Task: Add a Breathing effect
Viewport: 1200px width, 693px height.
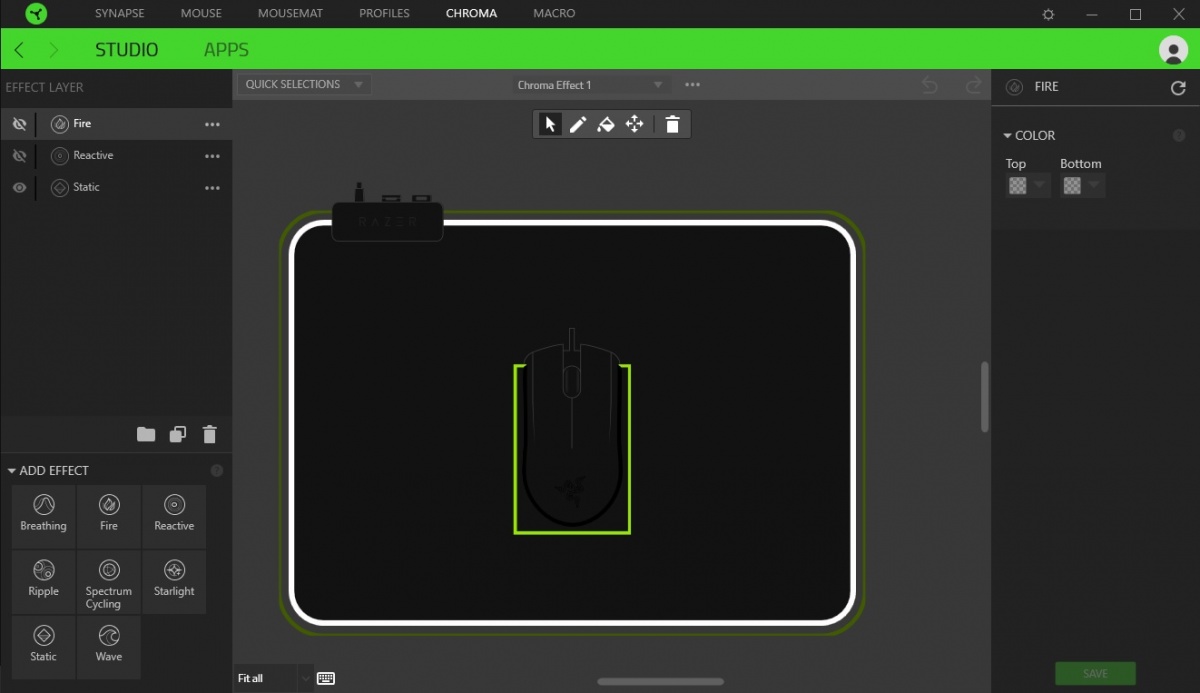Action: [43, 516]
